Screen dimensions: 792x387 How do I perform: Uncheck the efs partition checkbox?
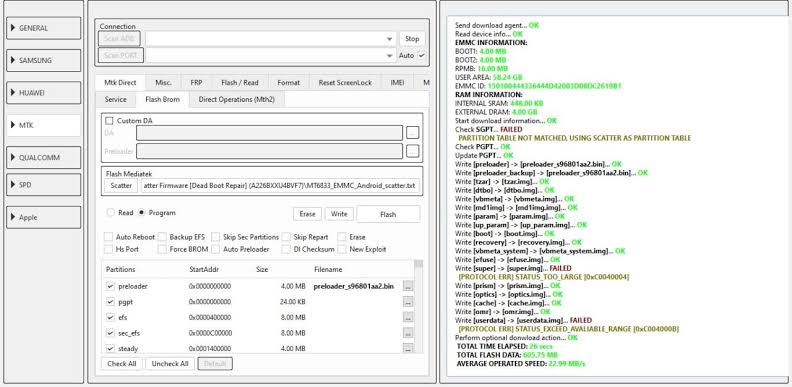[110, 317]
